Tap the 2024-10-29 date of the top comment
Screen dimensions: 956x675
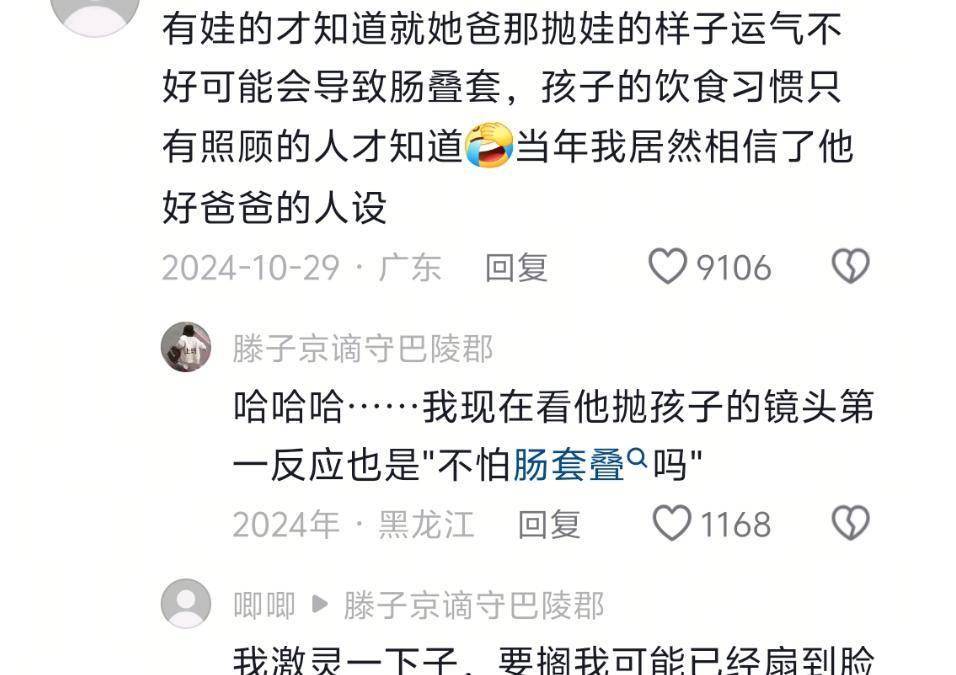pyautogui.click(x=251, y=268)
